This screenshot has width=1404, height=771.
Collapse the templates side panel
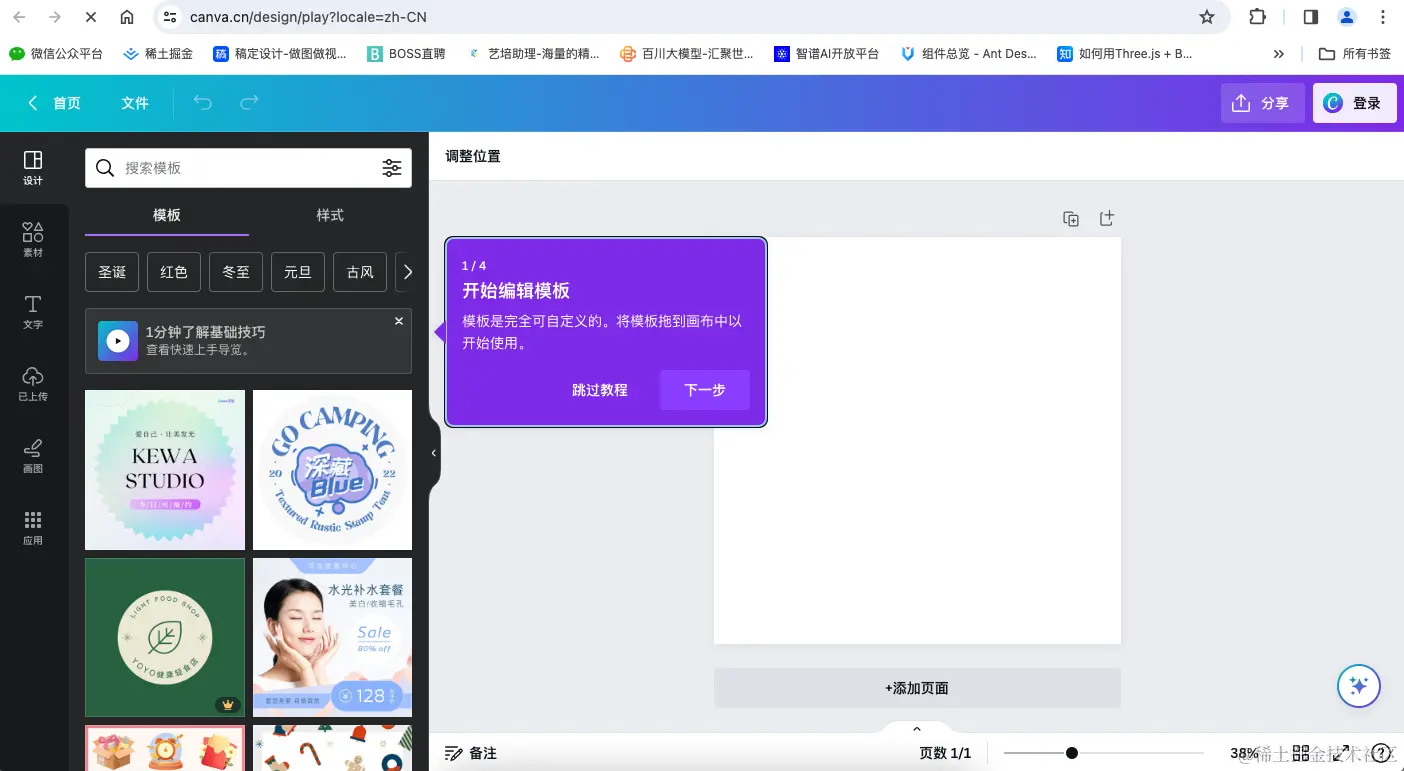(432, 452)
